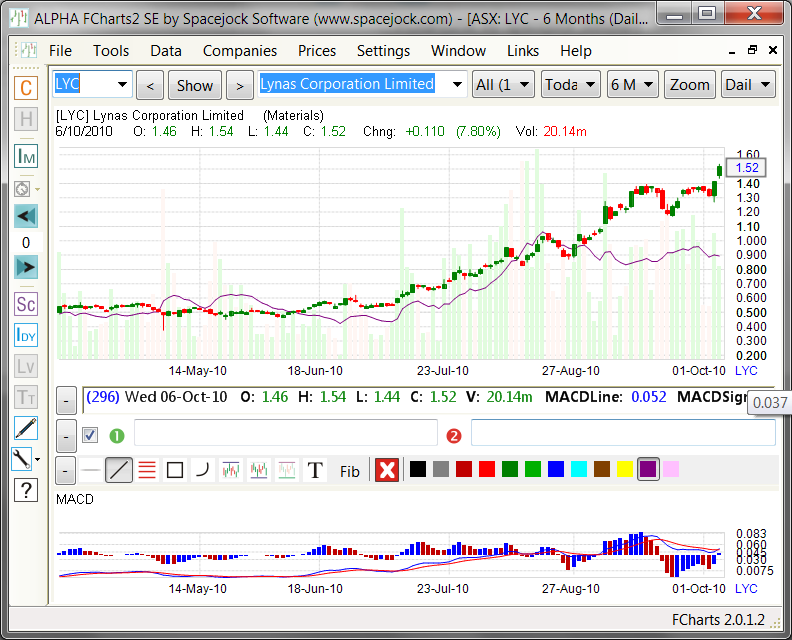Image resolution: width=792 pixels, height=640 pixels.
Task: Pick the black color swatch
Action: pos(418,469)
